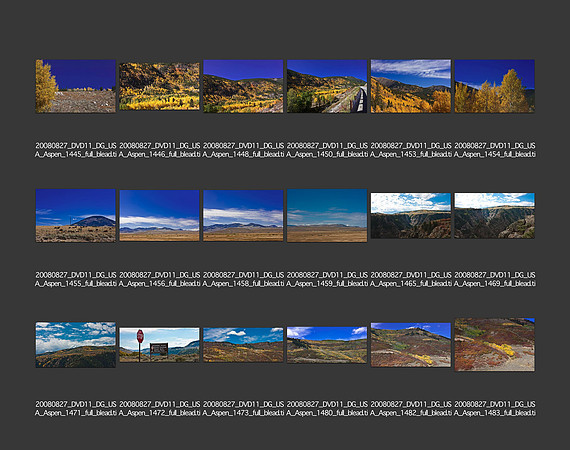The width and height of the screenshot is (570, 450).
Task: Click the filename label ending Aspen_1482_full_bleed
Action: 411,408
